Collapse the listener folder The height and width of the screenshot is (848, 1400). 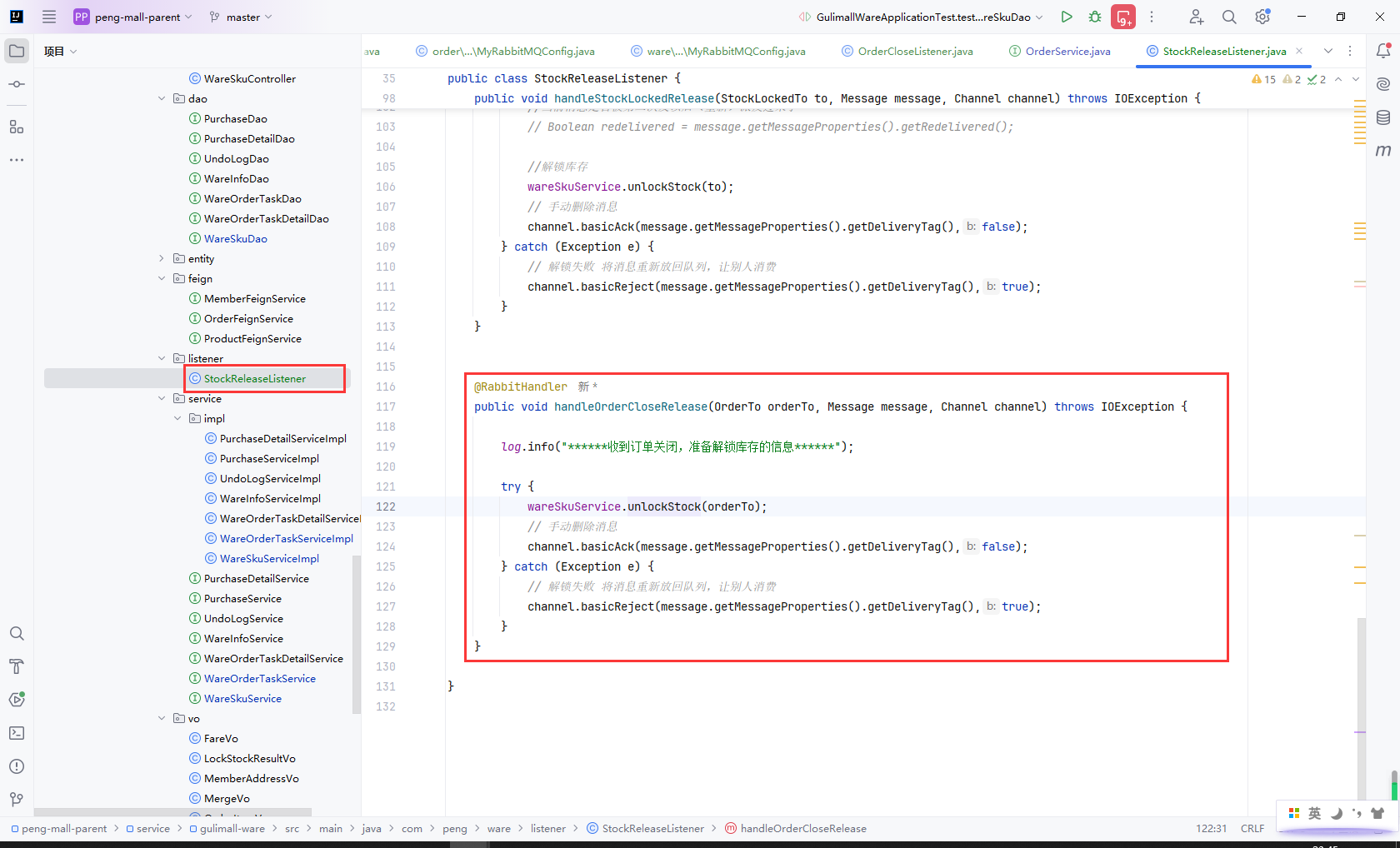162,358
